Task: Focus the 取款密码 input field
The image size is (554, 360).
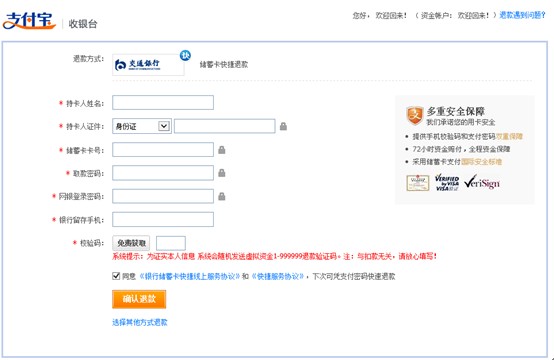Action: (x=163, y=173)
